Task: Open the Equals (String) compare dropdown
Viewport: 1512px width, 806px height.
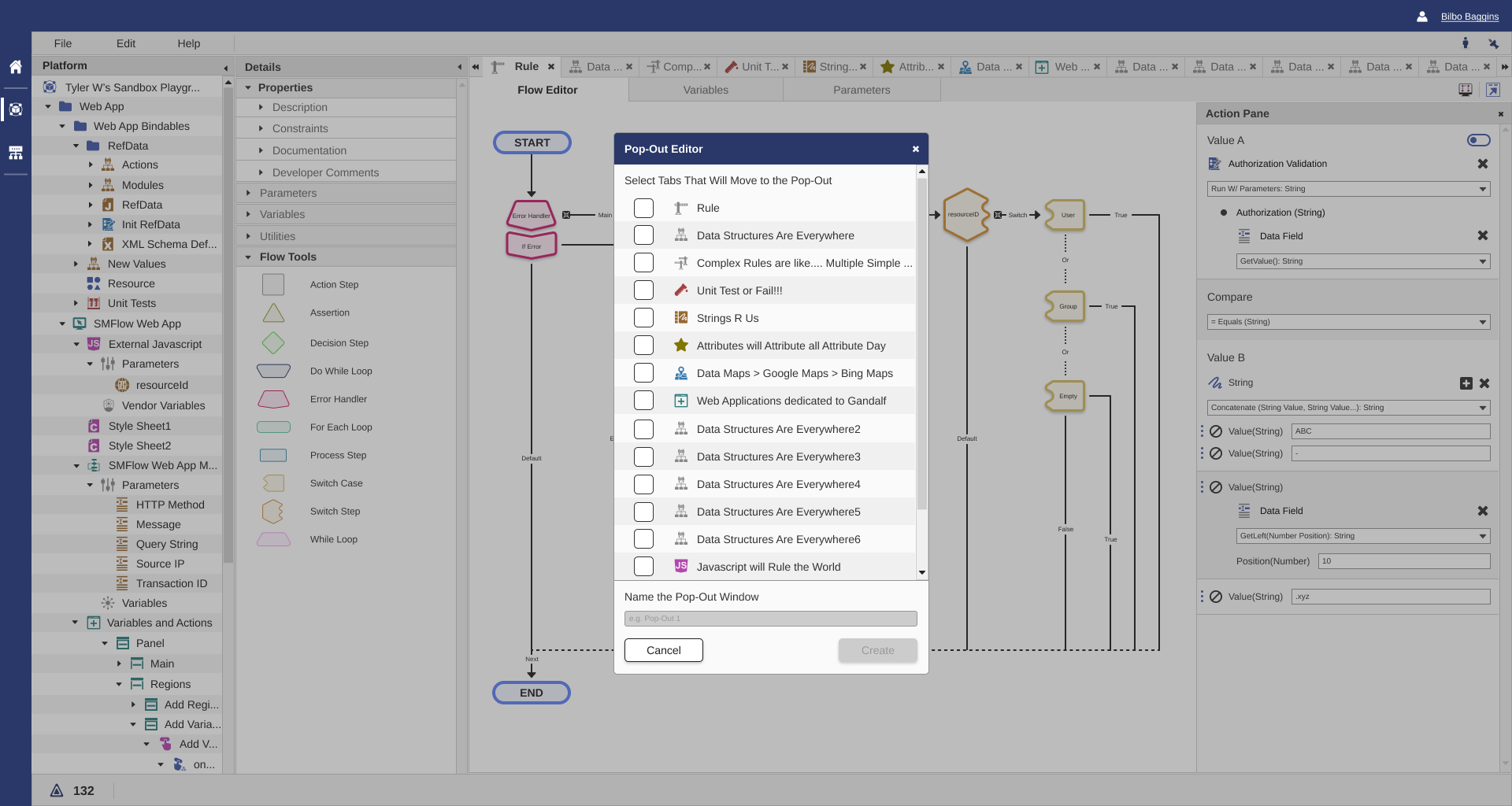Action: [x=1348, y=322]
